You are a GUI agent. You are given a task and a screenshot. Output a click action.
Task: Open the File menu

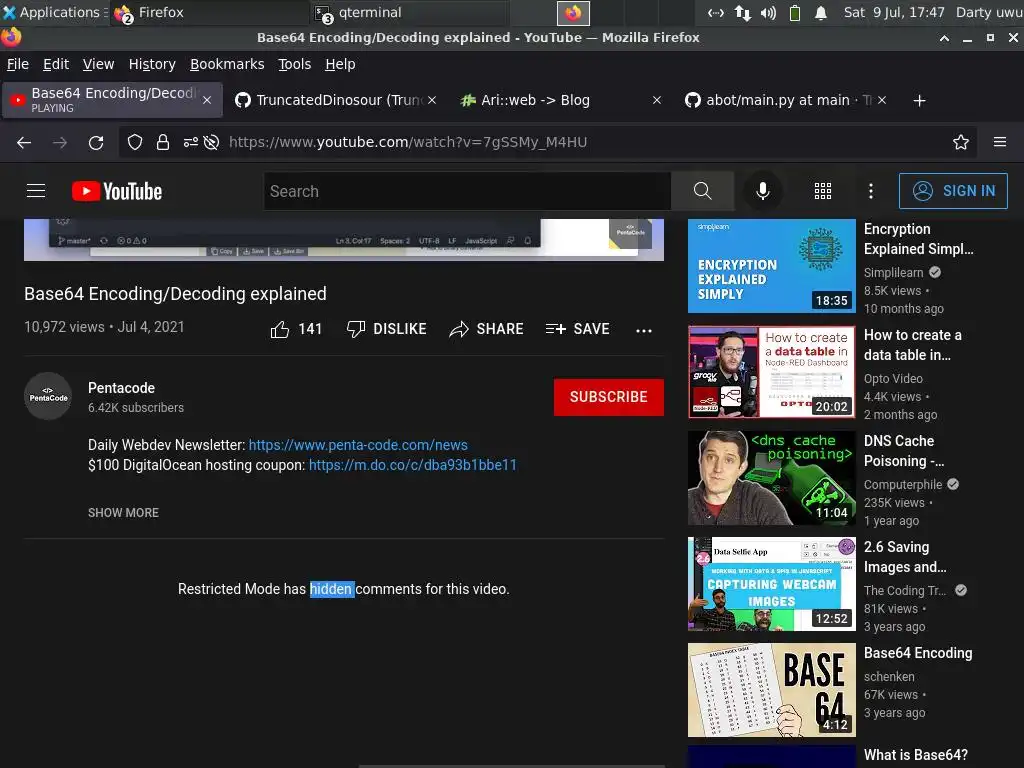(x=18, y=64)
